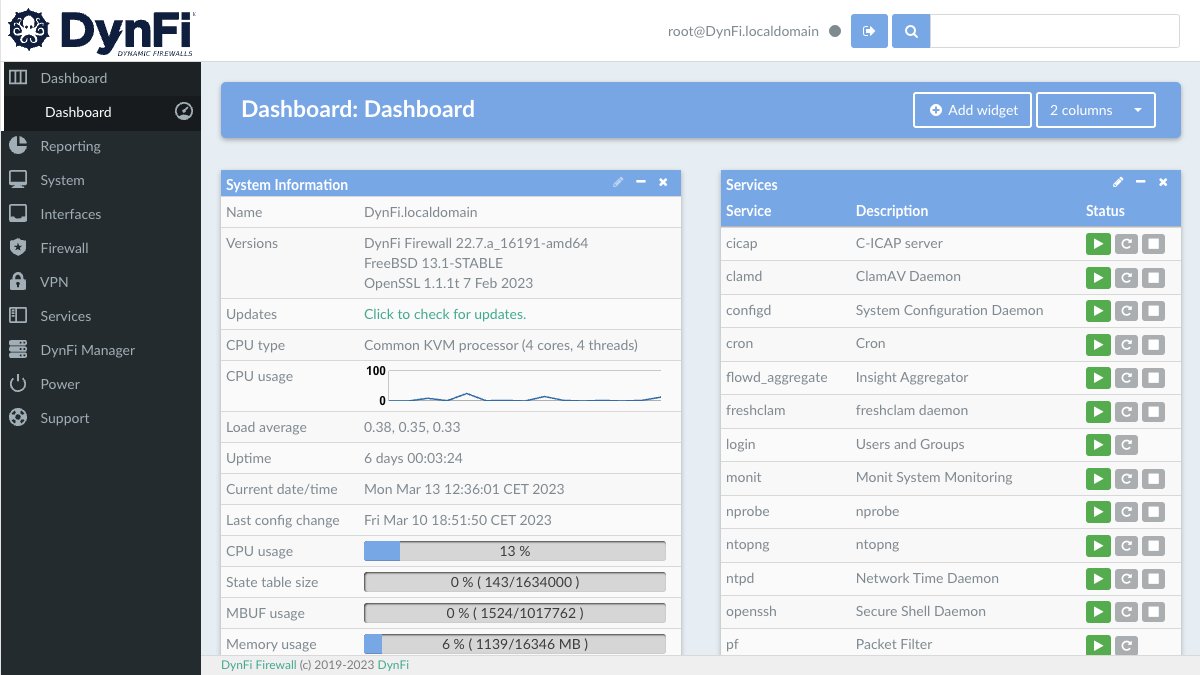Open the System menu in the sidebar
This screenshot has width=1200, height=675.
click(x=60, y=180)
